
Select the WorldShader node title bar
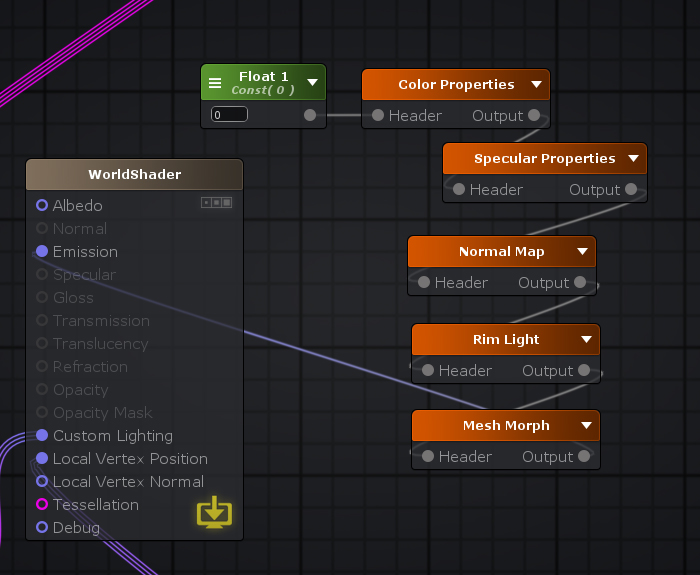click(x=134, y=175)
